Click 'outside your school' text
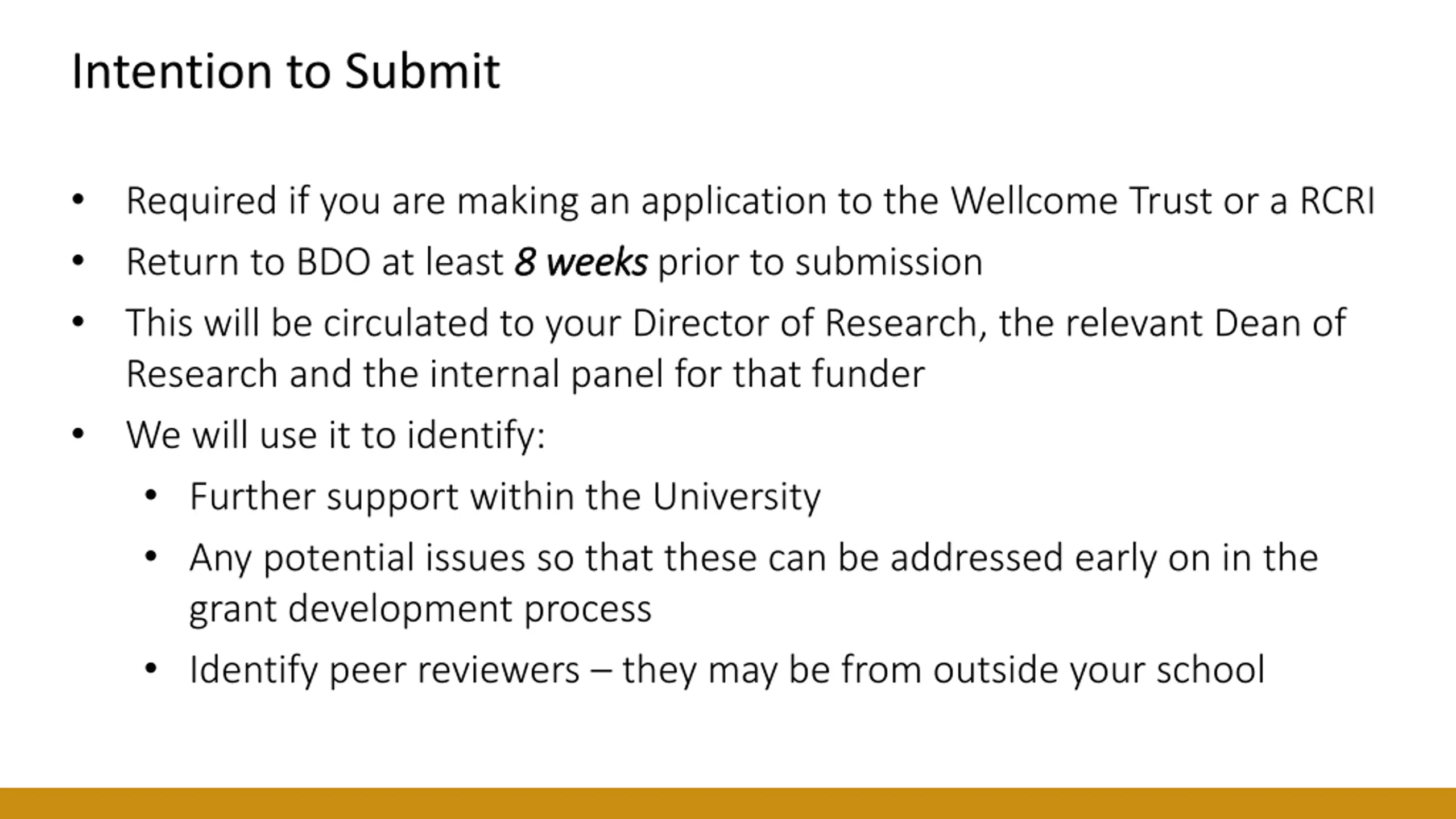The height and width of the screenshot is (819, 1456). coord(1099,670)
